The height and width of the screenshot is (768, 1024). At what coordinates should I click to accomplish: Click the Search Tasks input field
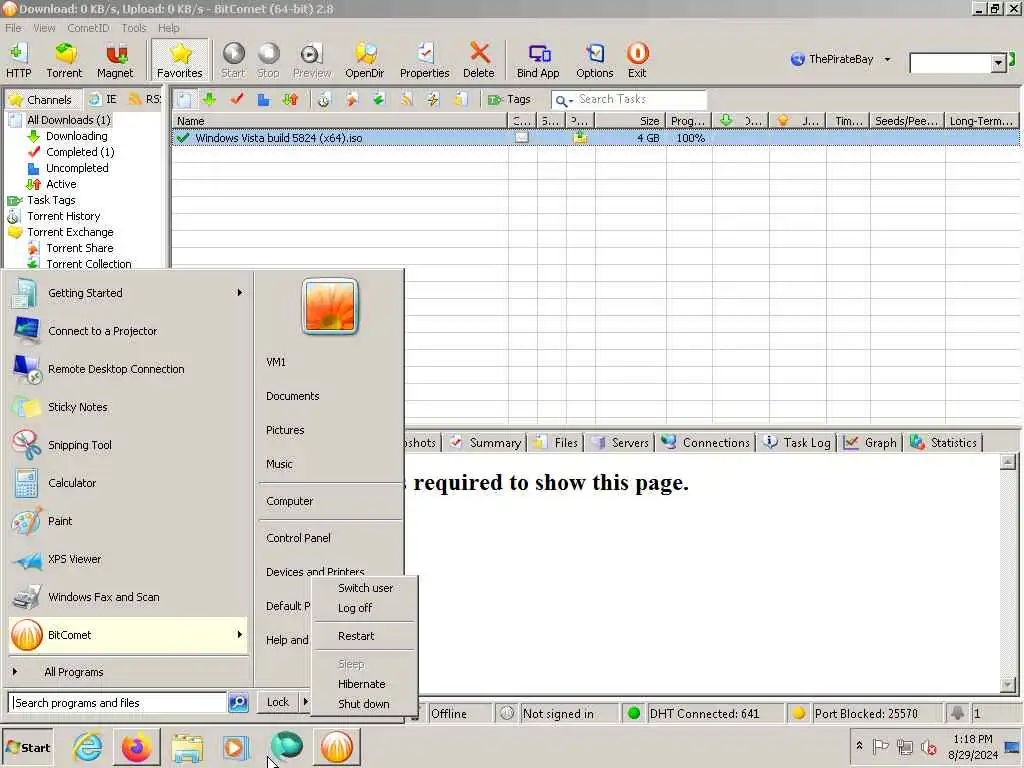(640, 99)
